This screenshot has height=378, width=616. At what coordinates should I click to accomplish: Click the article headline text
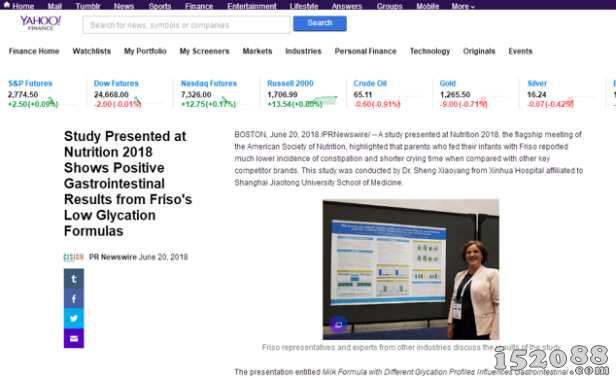click(128, 183)
